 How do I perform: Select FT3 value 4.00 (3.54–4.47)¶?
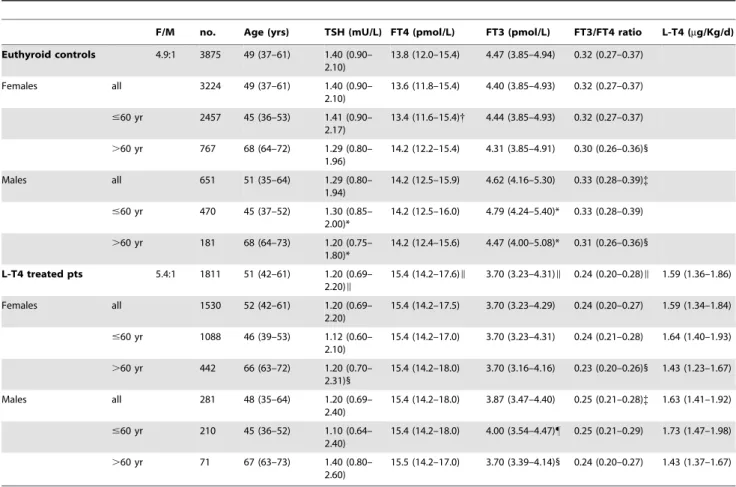[523, 431]
